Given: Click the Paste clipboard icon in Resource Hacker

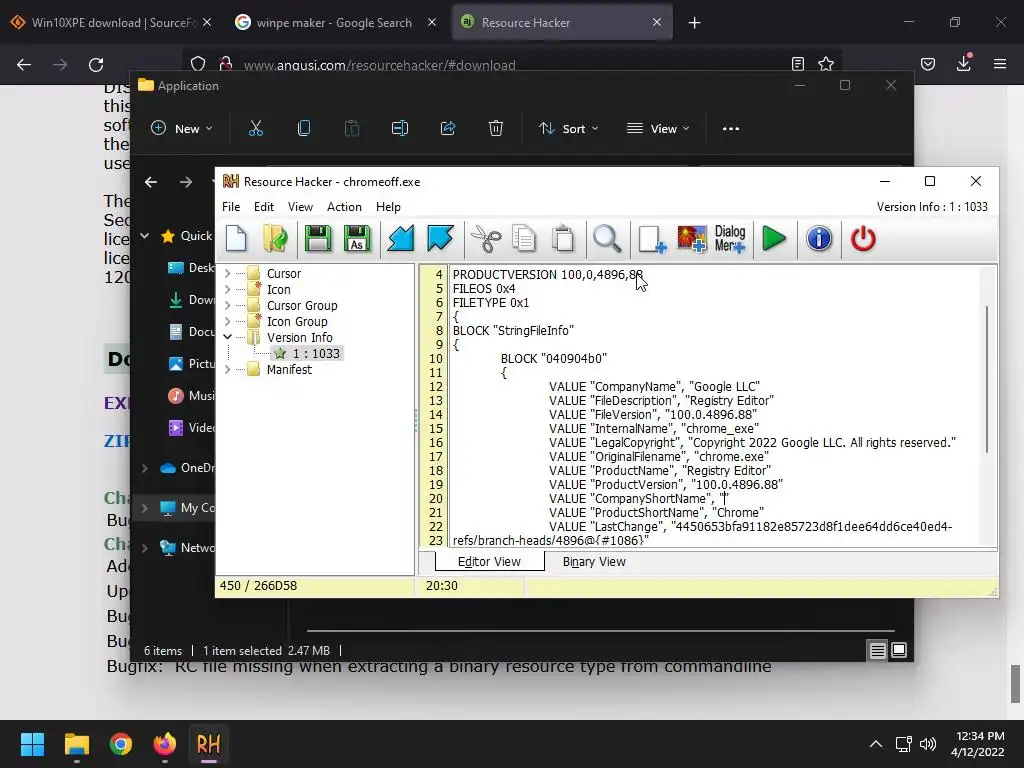Looking at the screenshot, I should 563,238.
